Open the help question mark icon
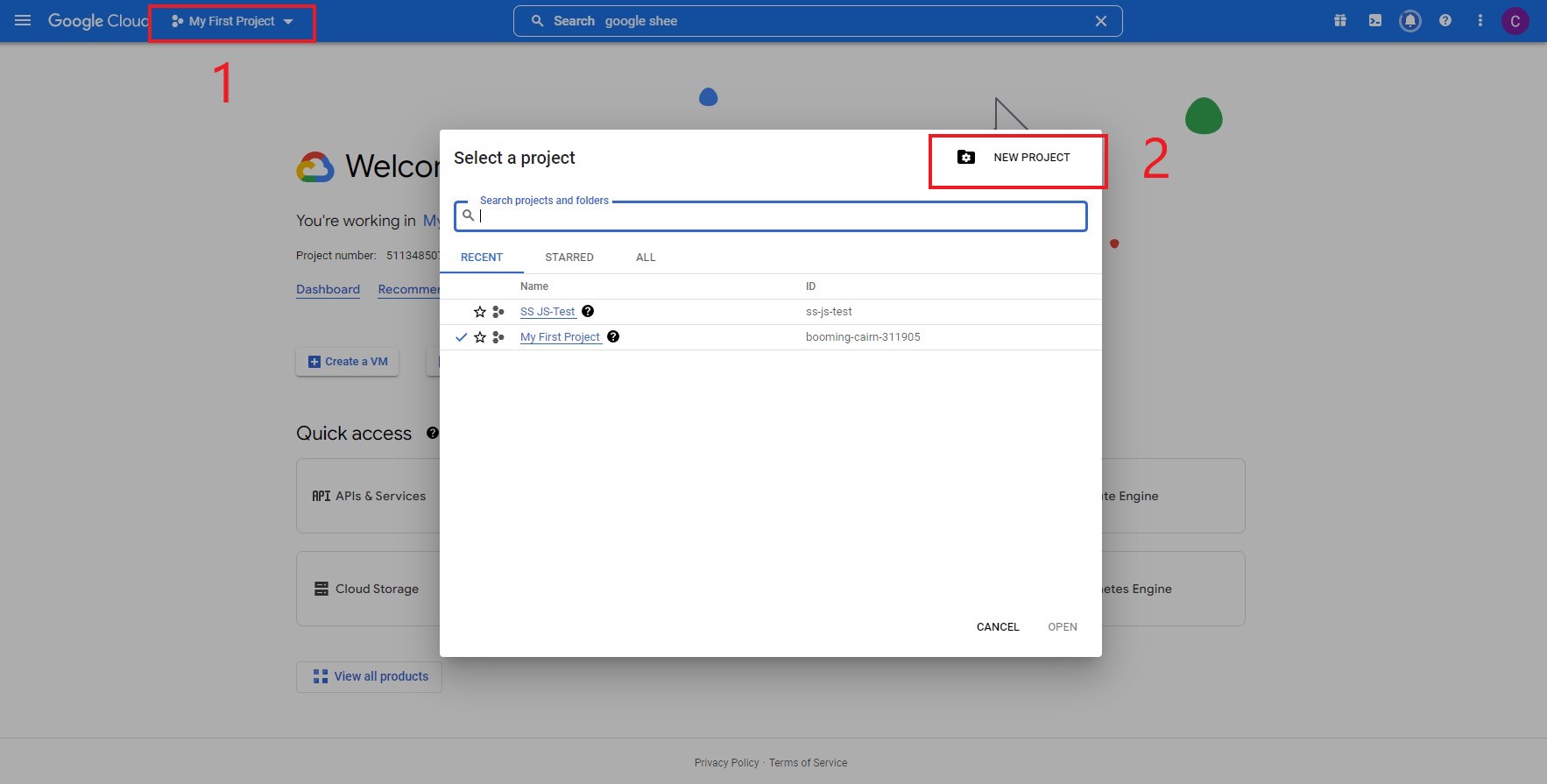This screenshot has width=1547, height=784. tap(1445, 20)
